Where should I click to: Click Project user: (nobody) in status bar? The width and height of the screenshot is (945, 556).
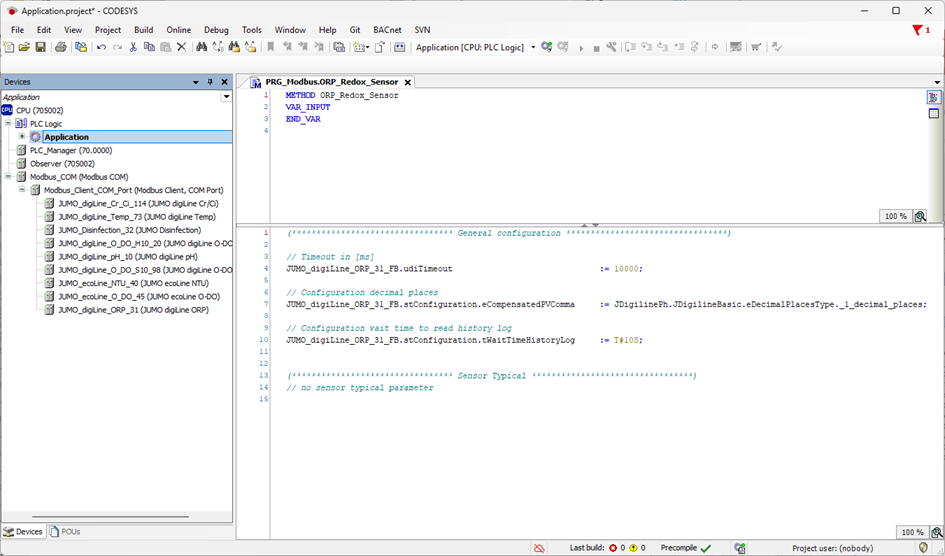[832, 548]
